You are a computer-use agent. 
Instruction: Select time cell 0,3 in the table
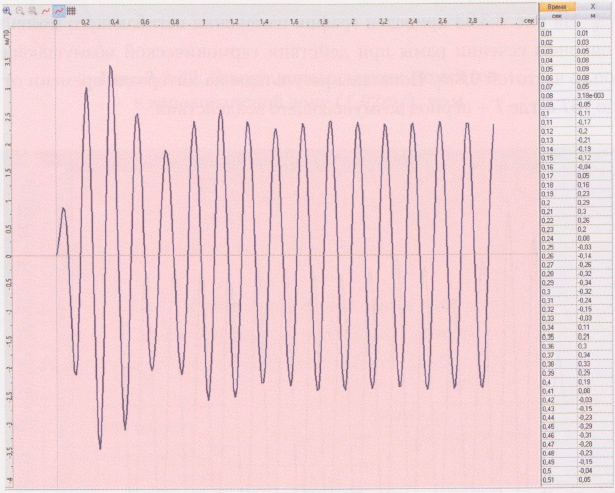[x=558, y=292]
